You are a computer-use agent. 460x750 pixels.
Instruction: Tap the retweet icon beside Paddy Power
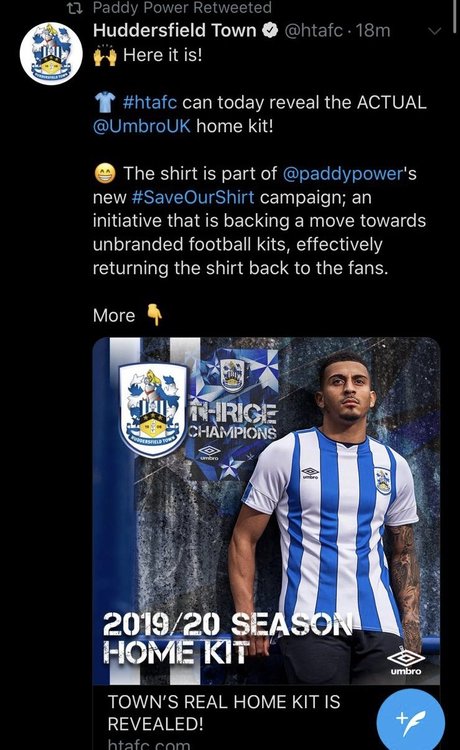tap(75, 8)
